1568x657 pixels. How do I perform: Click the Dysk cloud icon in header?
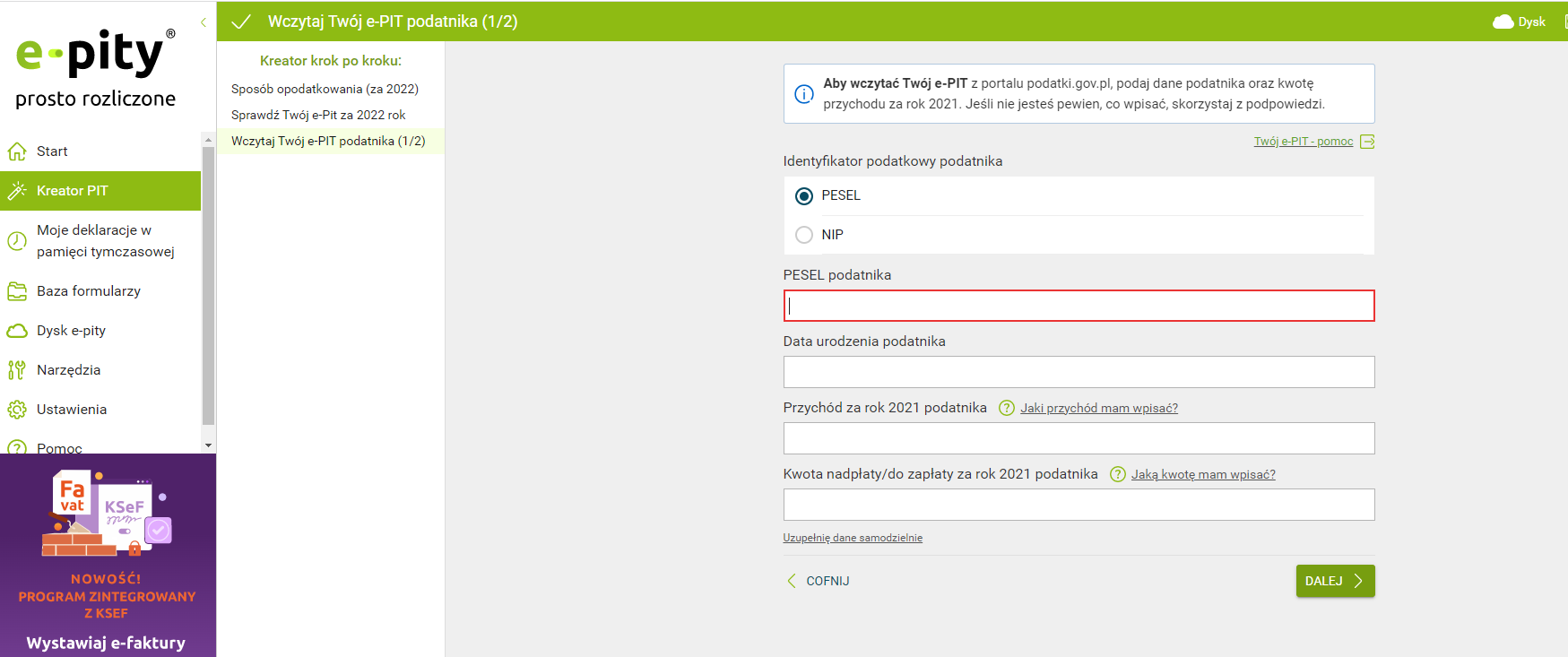coord(1503,22)
